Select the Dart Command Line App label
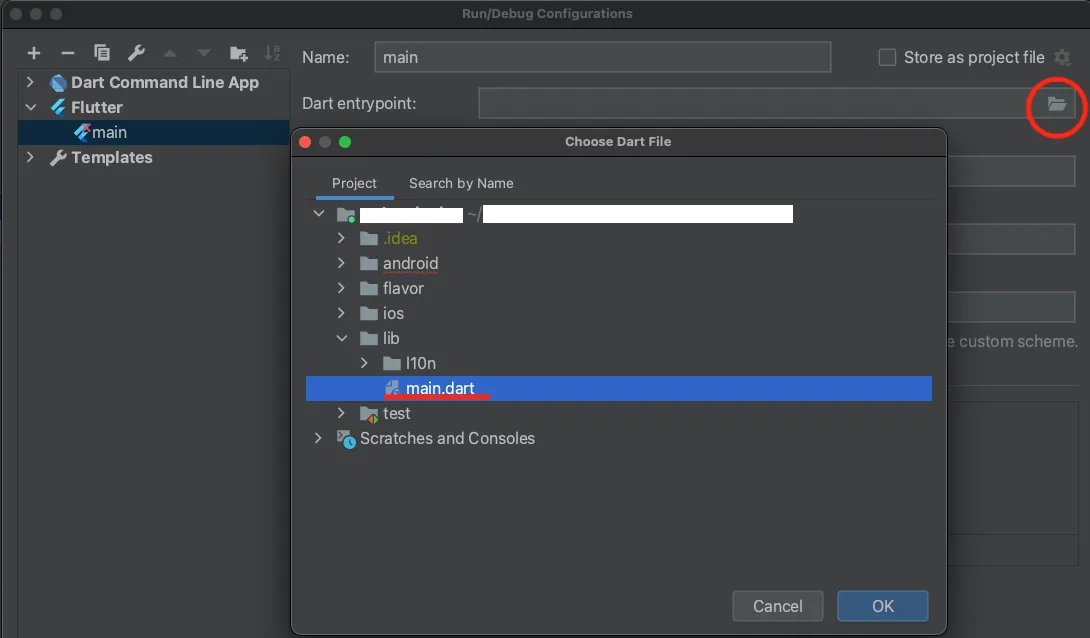1090x638 pixels. [x=165, y=83]
